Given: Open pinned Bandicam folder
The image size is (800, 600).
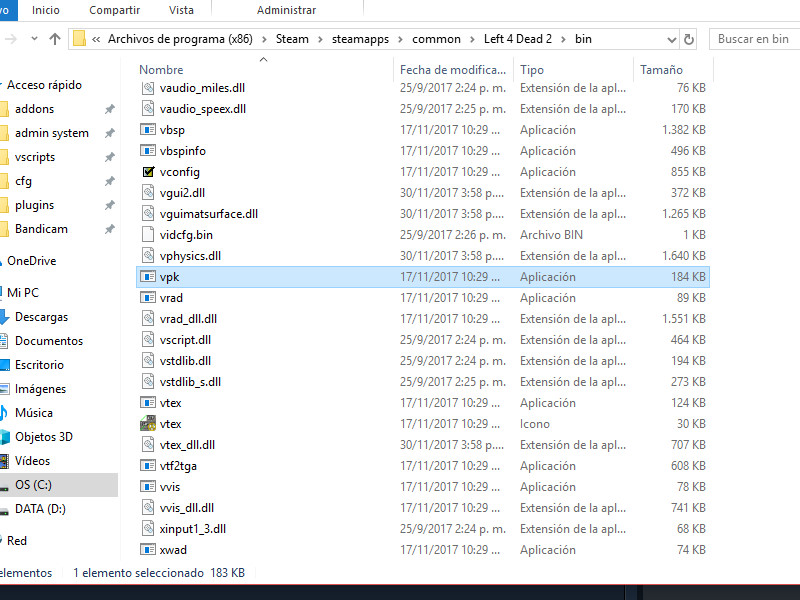Looking at the screenshot, I should point(41,229).
